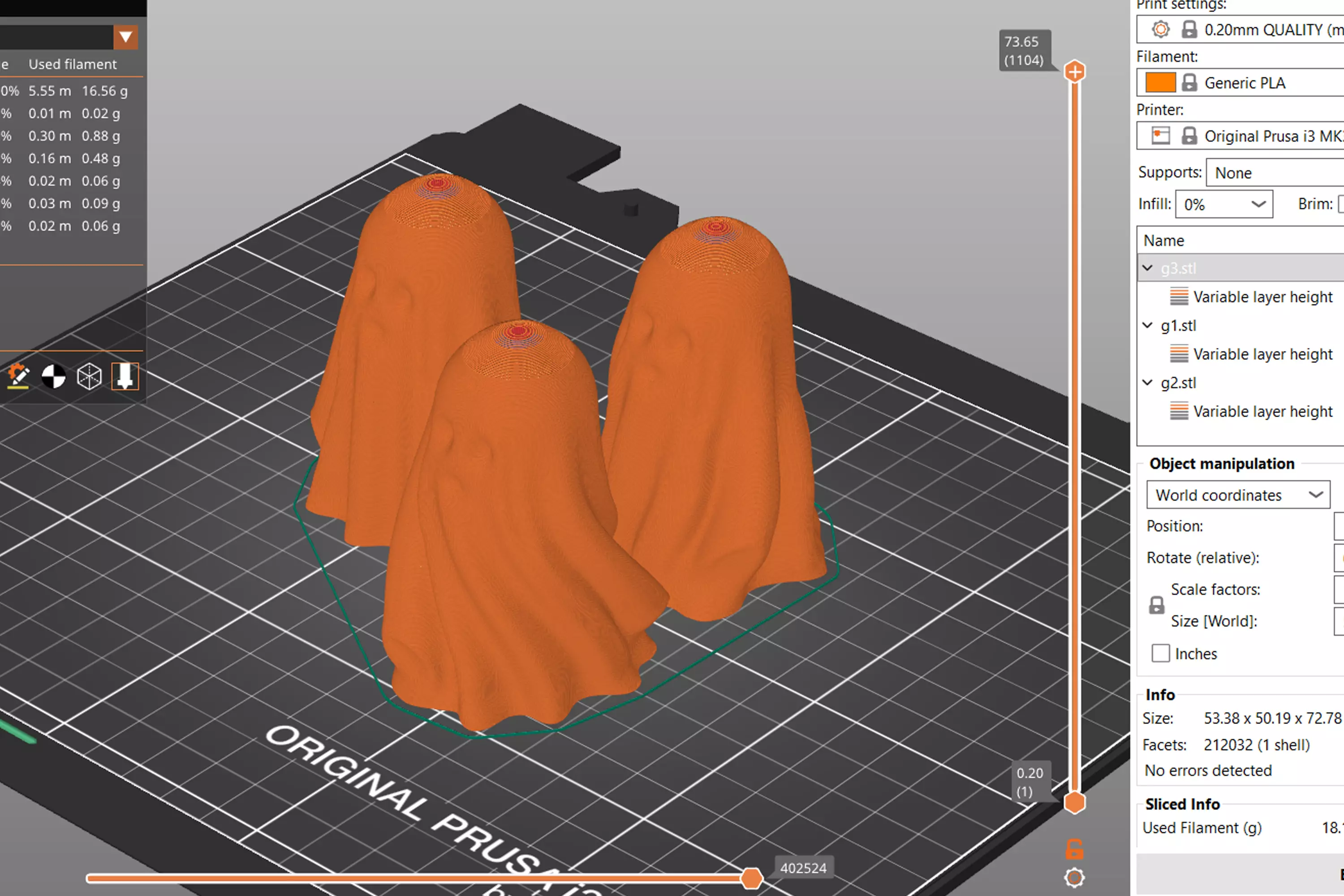Image resolution: width=1344 pixels, height=896 pixels.
Task: Open the Infill dropdown showing 0%
Action: 1224,204
